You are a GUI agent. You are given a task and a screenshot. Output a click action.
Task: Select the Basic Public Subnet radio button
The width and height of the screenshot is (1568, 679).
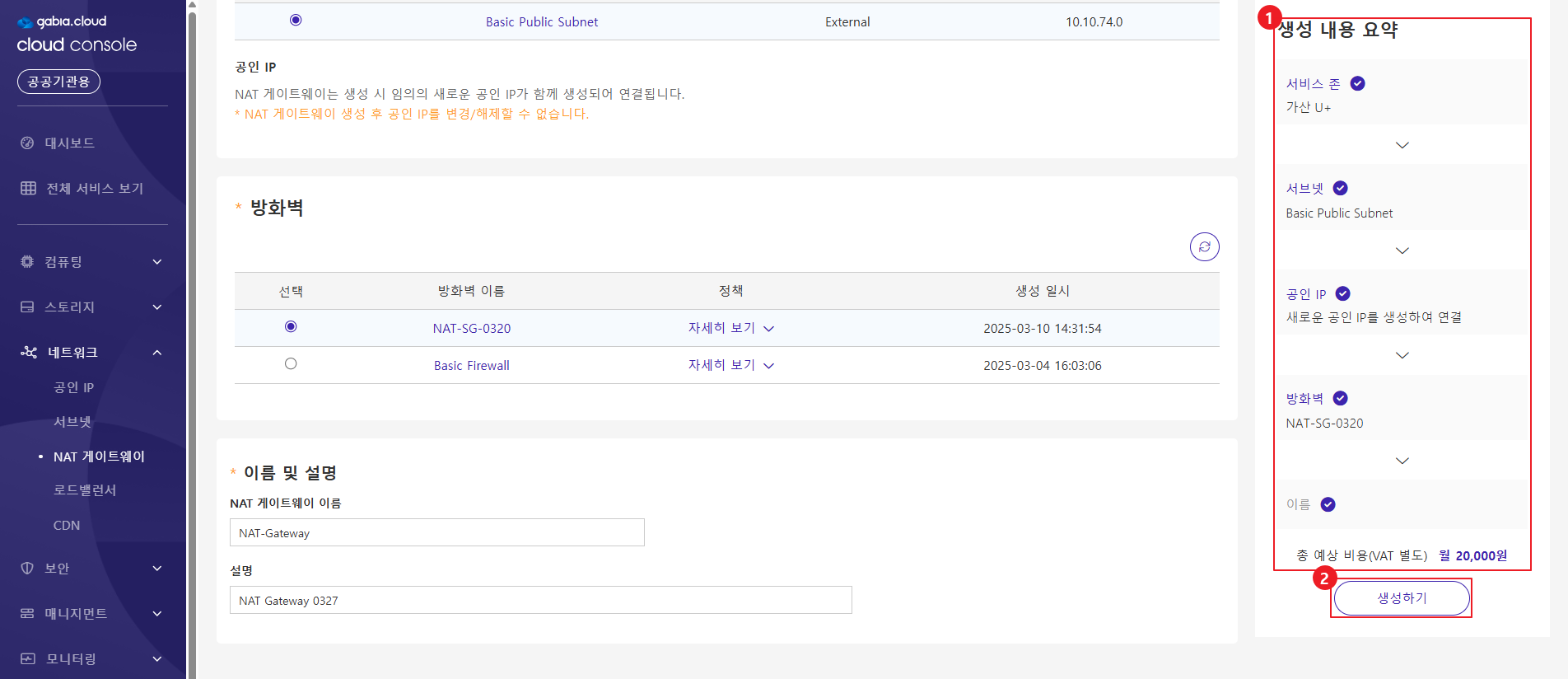(x=296, y=21)
